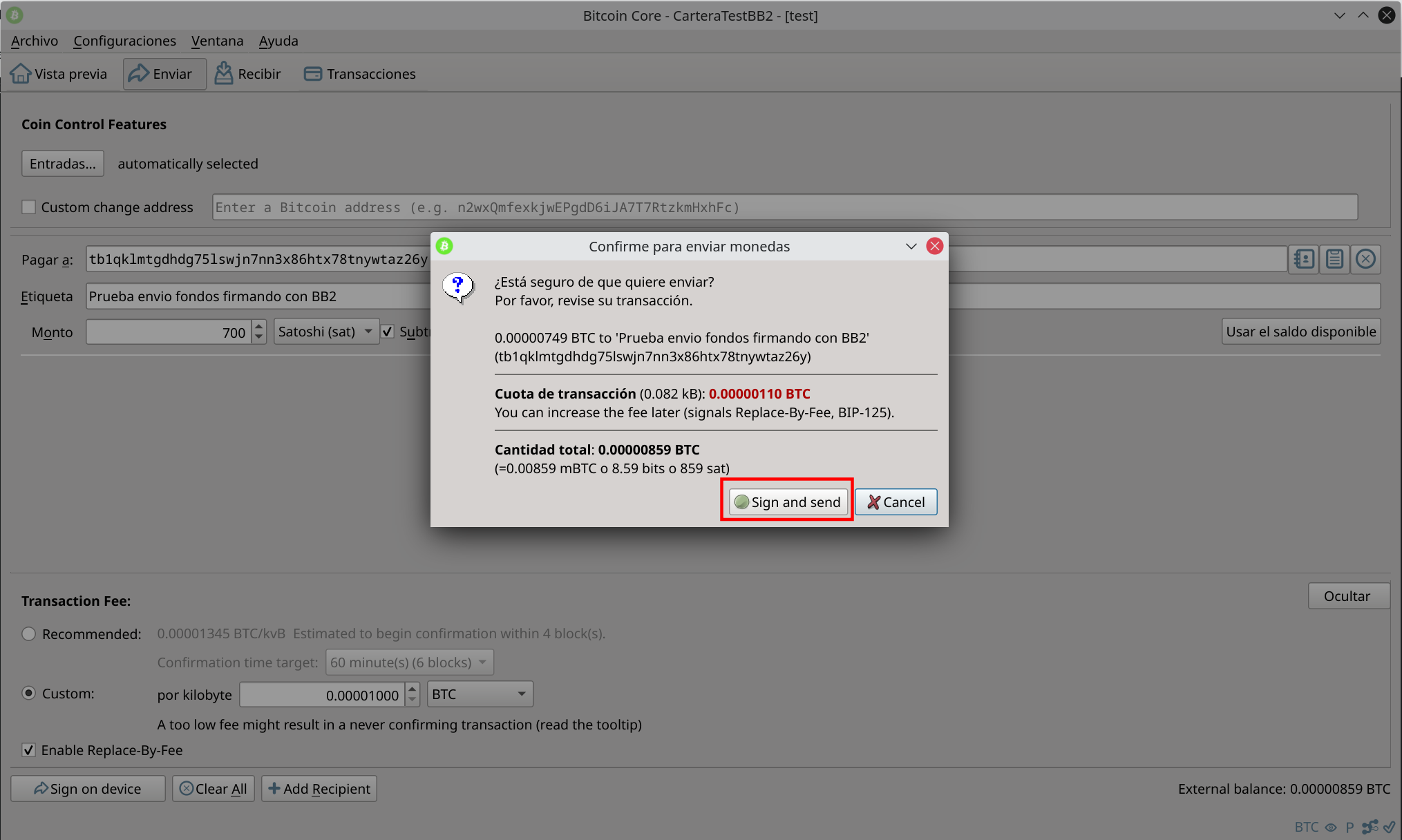This screenshot has width=1402, height=840.
Task: Toggle Enable Replace-By-Fee checkbox
Action: (28, 750)
